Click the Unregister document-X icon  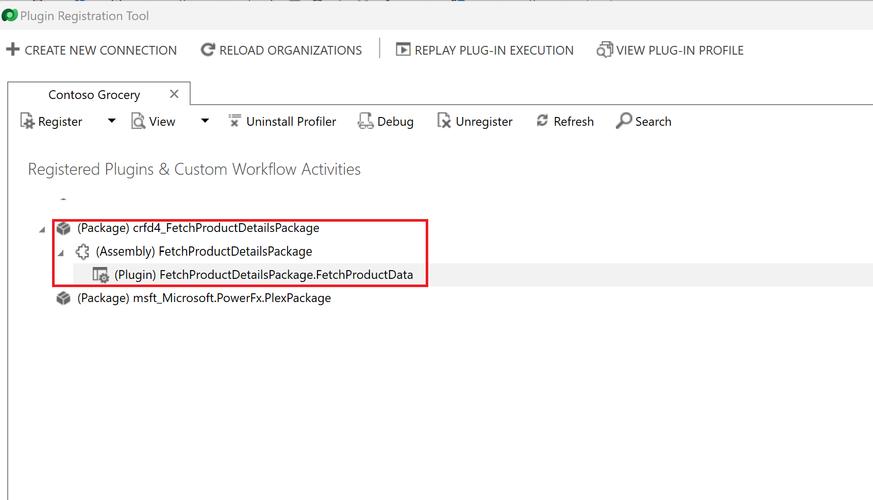pos(444,121)
